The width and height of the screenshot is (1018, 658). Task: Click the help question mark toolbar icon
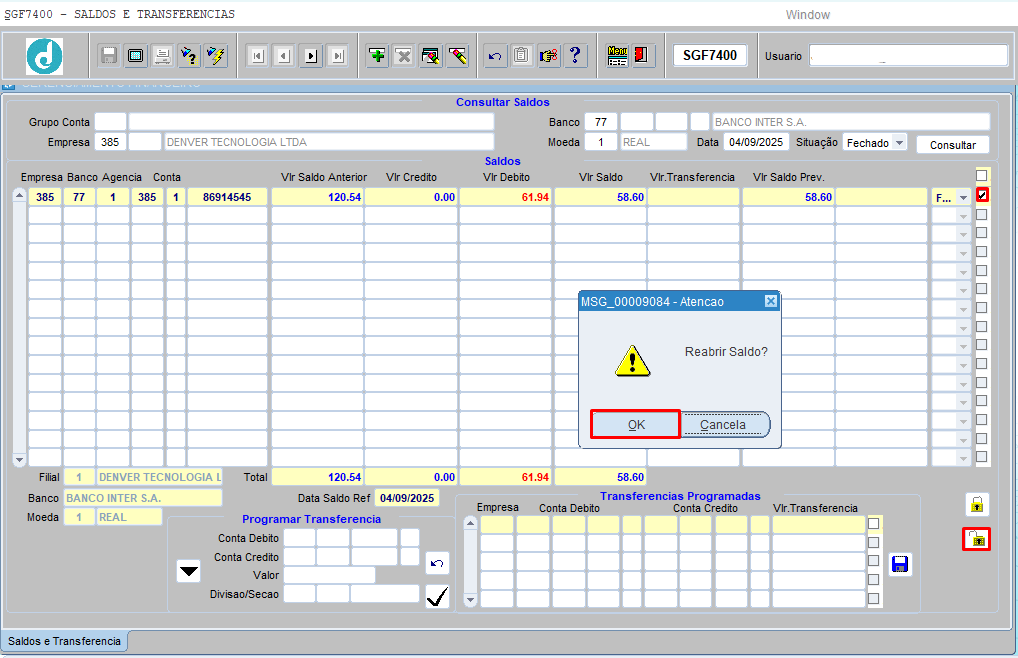575,56
